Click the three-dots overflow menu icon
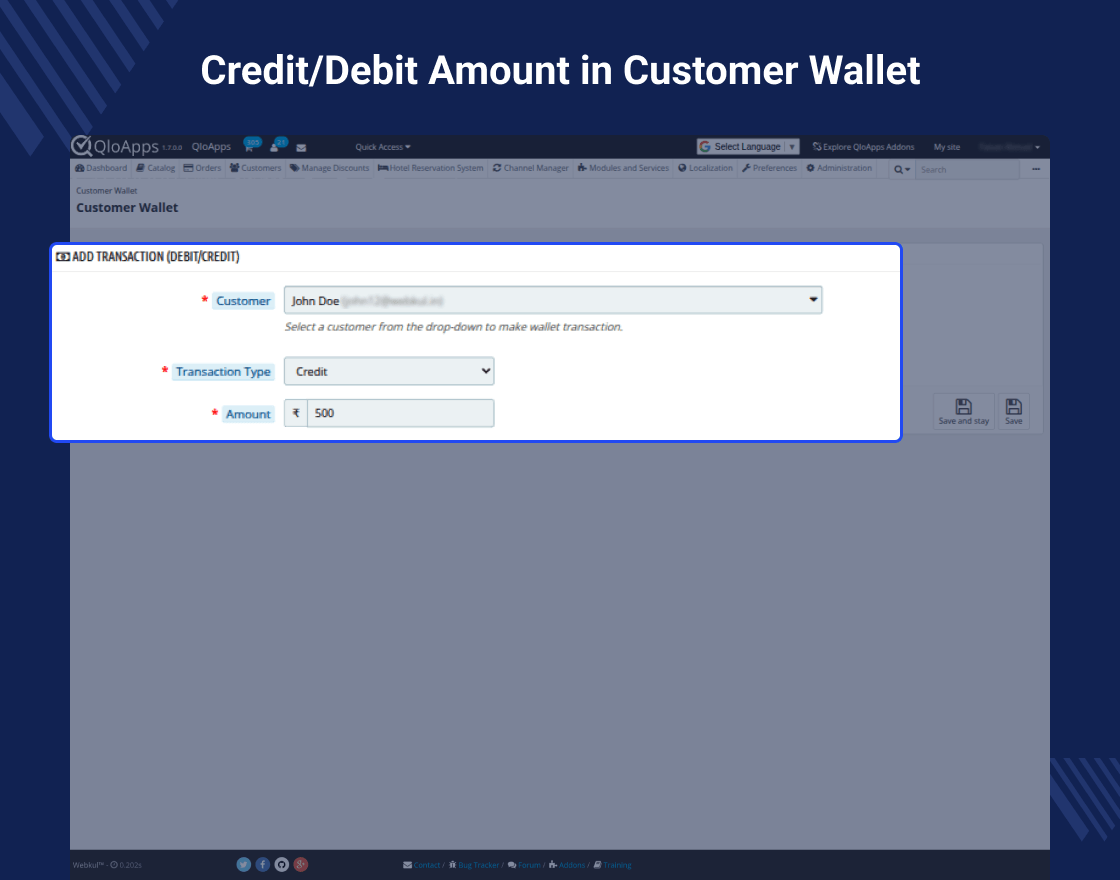This screenshot has width=1120, height=880. 1036,169
